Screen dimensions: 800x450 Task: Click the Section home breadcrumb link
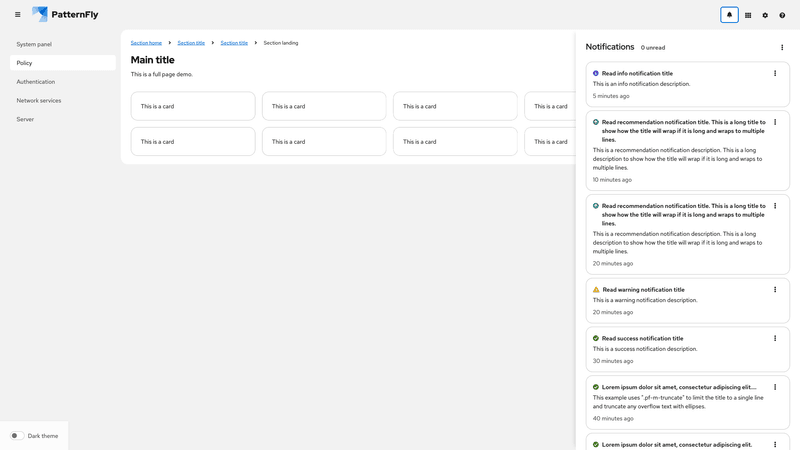click(146, 43)
